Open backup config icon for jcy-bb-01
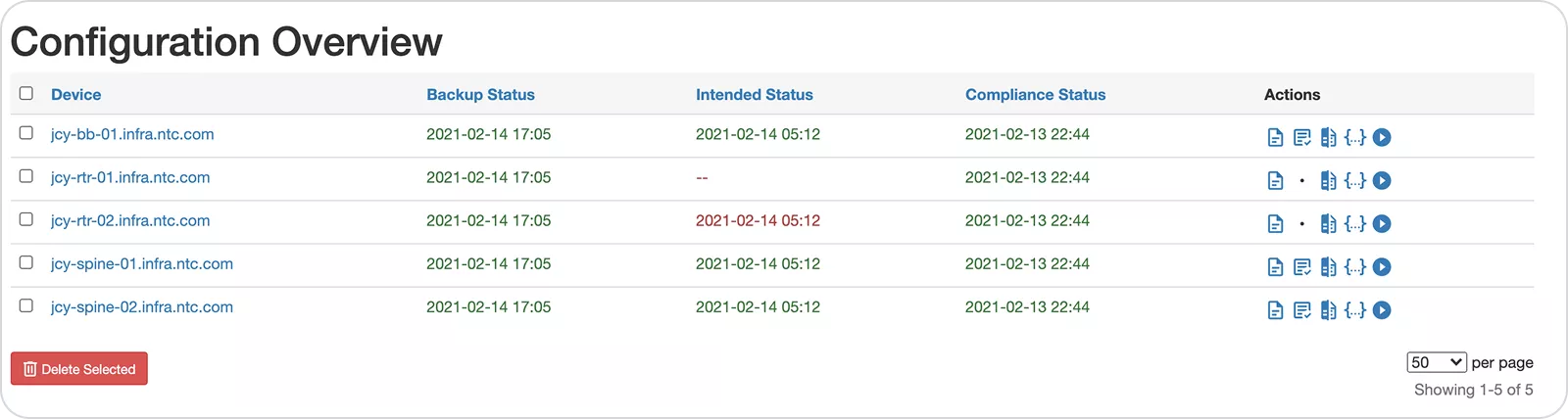The width and height of the screenshot is (1568, 419). coord(1275,138)
